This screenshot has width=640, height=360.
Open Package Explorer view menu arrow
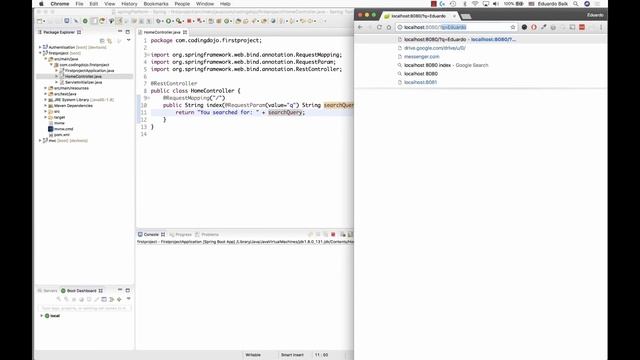pyautogui.click(x=129, y=40)
